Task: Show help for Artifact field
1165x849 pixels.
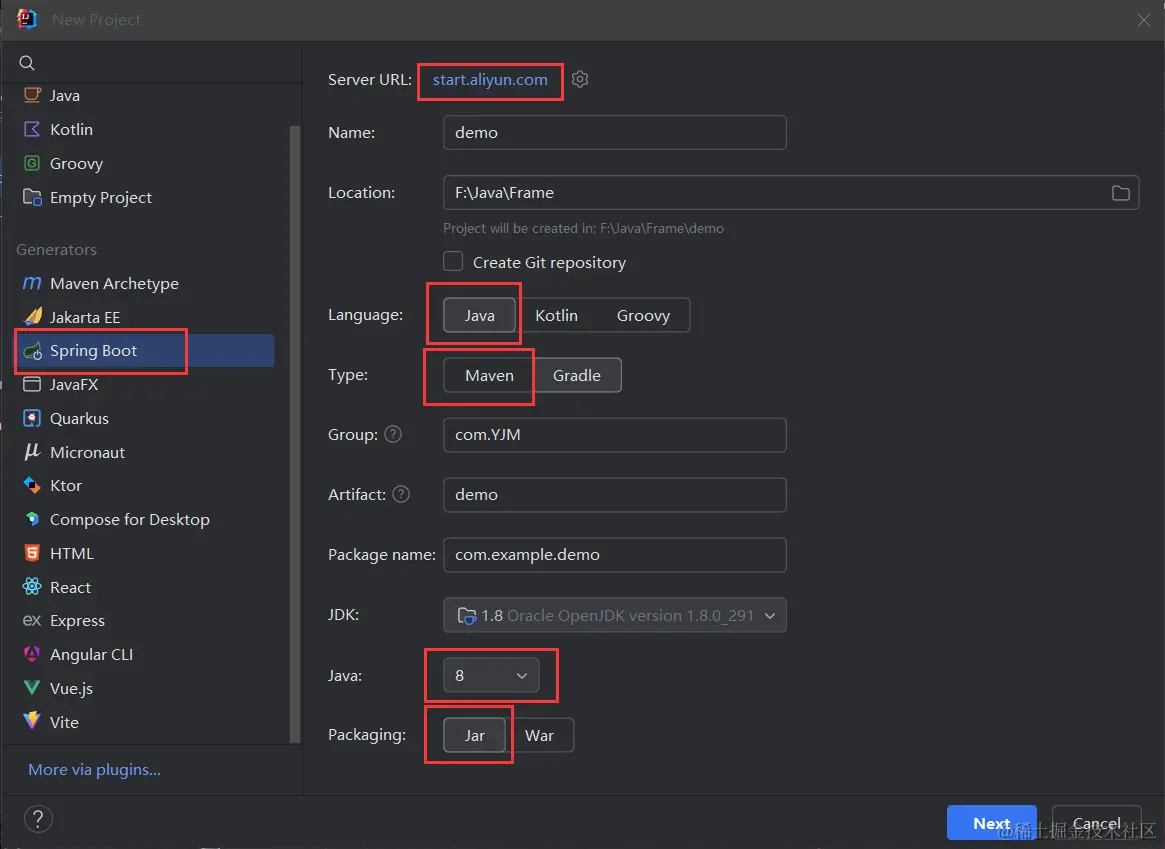Action: point(401,495)
